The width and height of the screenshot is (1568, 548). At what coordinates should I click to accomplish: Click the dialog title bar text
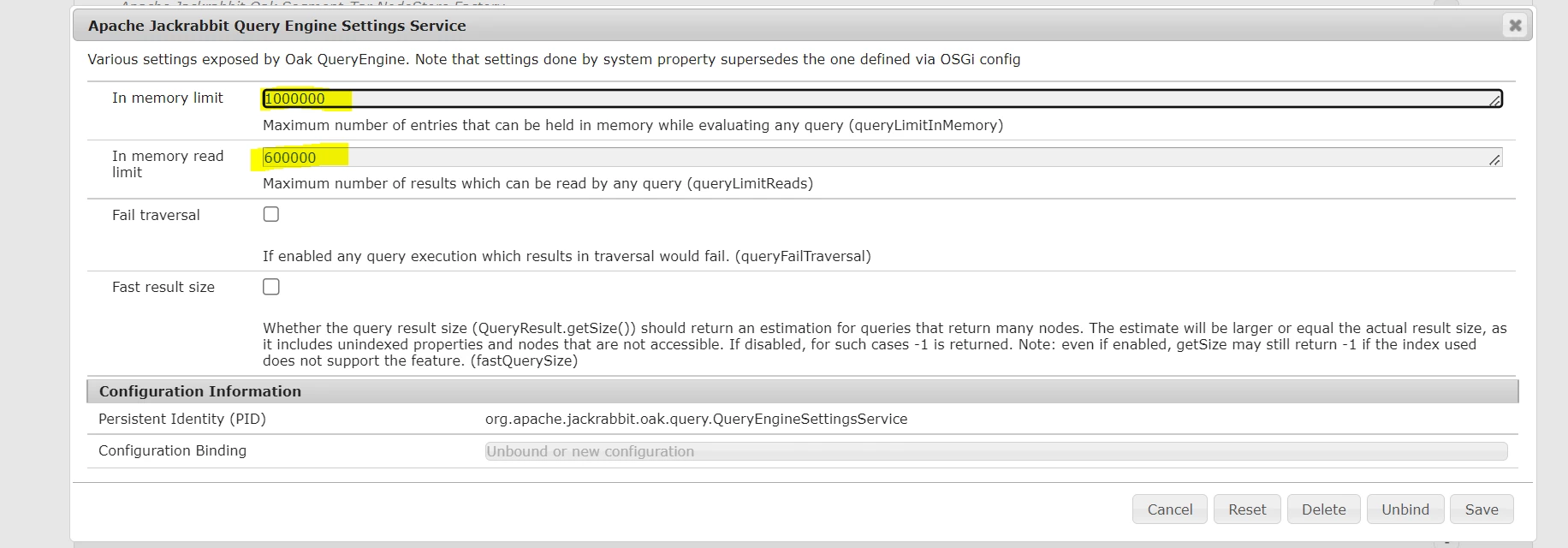pyautogui.click(x=277, y=26)
